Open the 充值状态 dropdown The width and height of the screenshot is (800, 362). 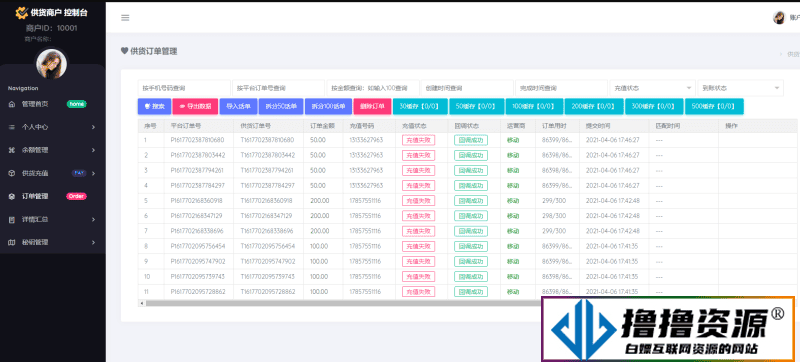(653, 88)
